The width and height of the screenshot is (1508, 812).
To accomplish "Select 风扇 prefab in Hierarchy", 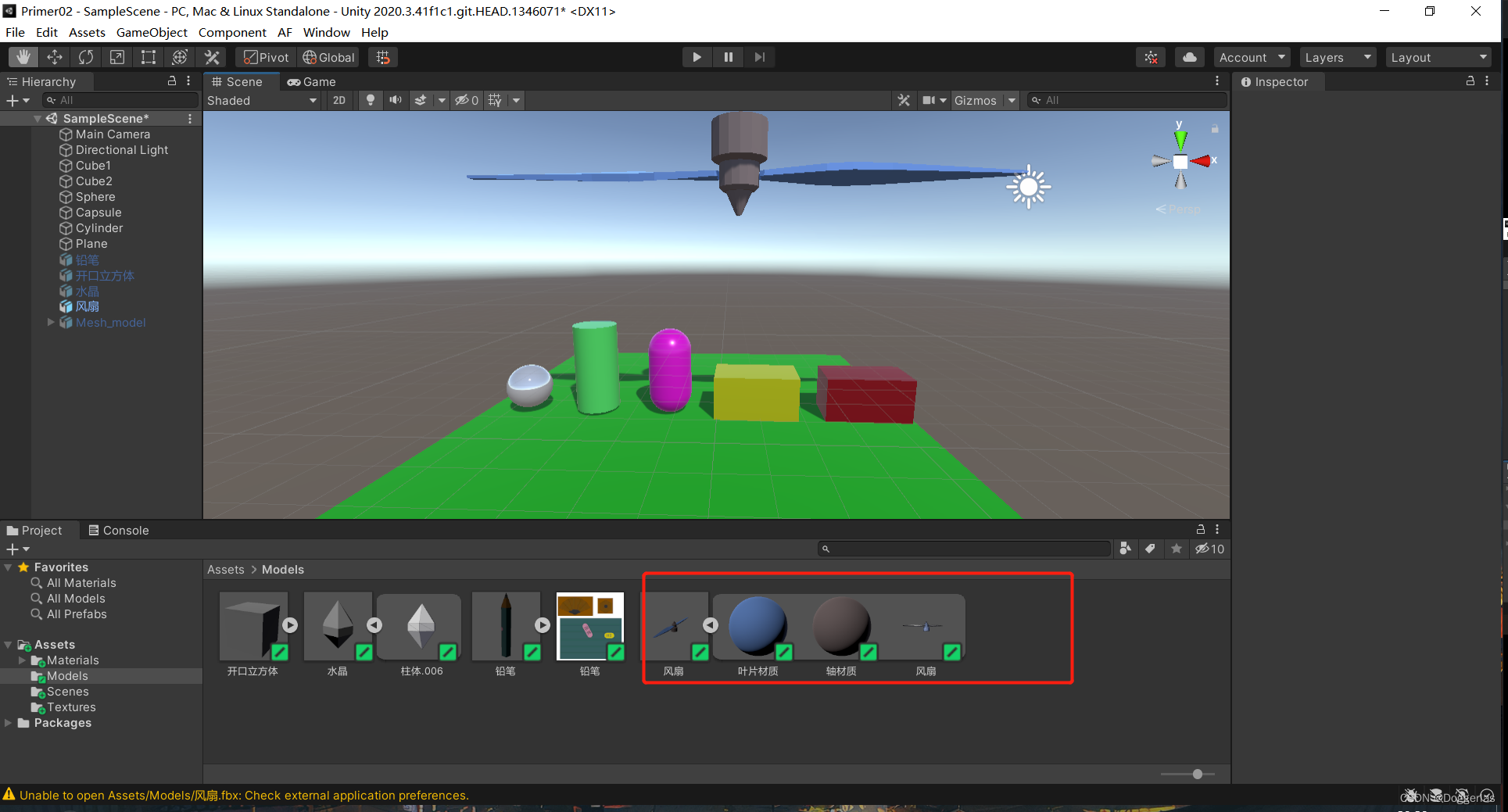I will point(87,306).
